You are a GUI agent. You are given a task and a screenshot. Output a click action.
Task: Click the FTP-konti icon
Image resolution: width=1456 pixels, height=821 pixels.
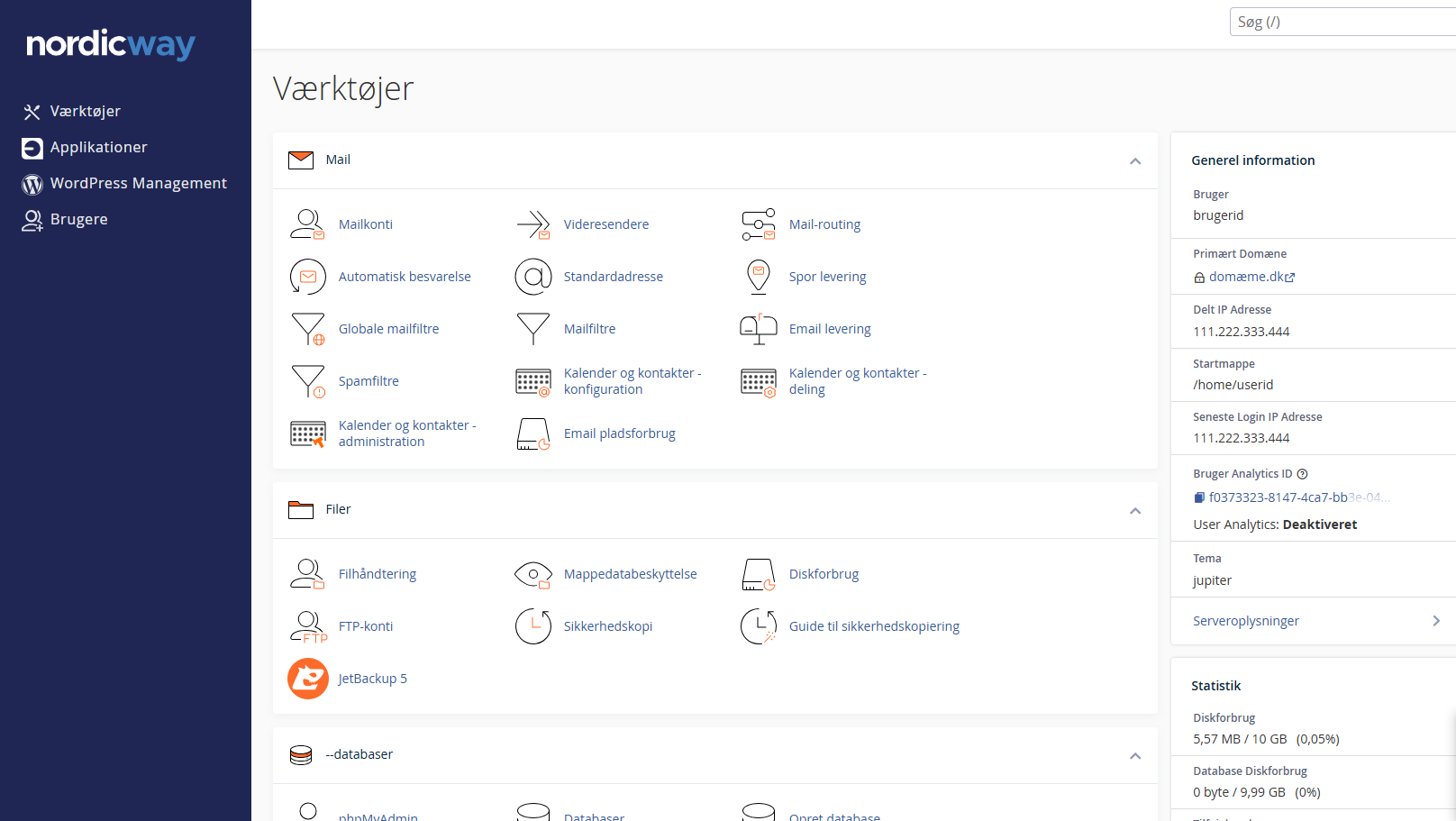307,626
